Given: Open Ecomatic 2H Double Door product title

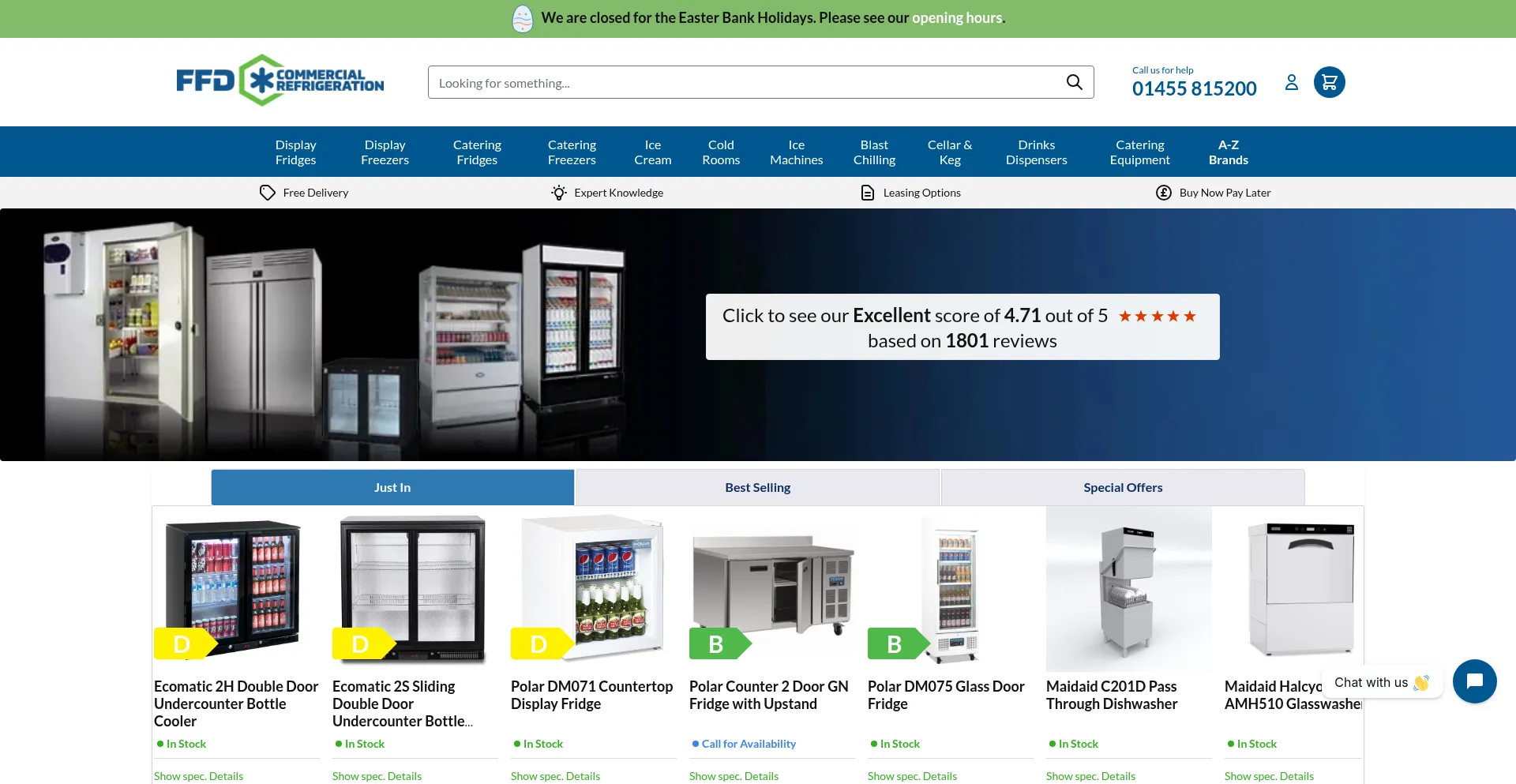Looking at the screenshot, I should [x=236, y=703].
